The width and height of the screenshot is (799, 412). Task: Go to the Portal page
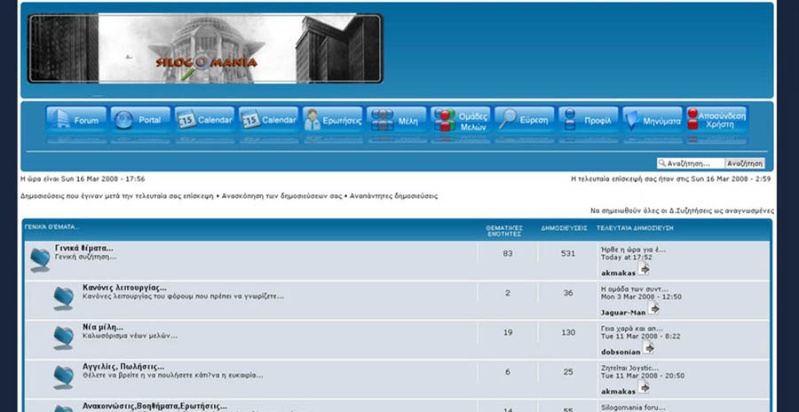click(140, 120)
